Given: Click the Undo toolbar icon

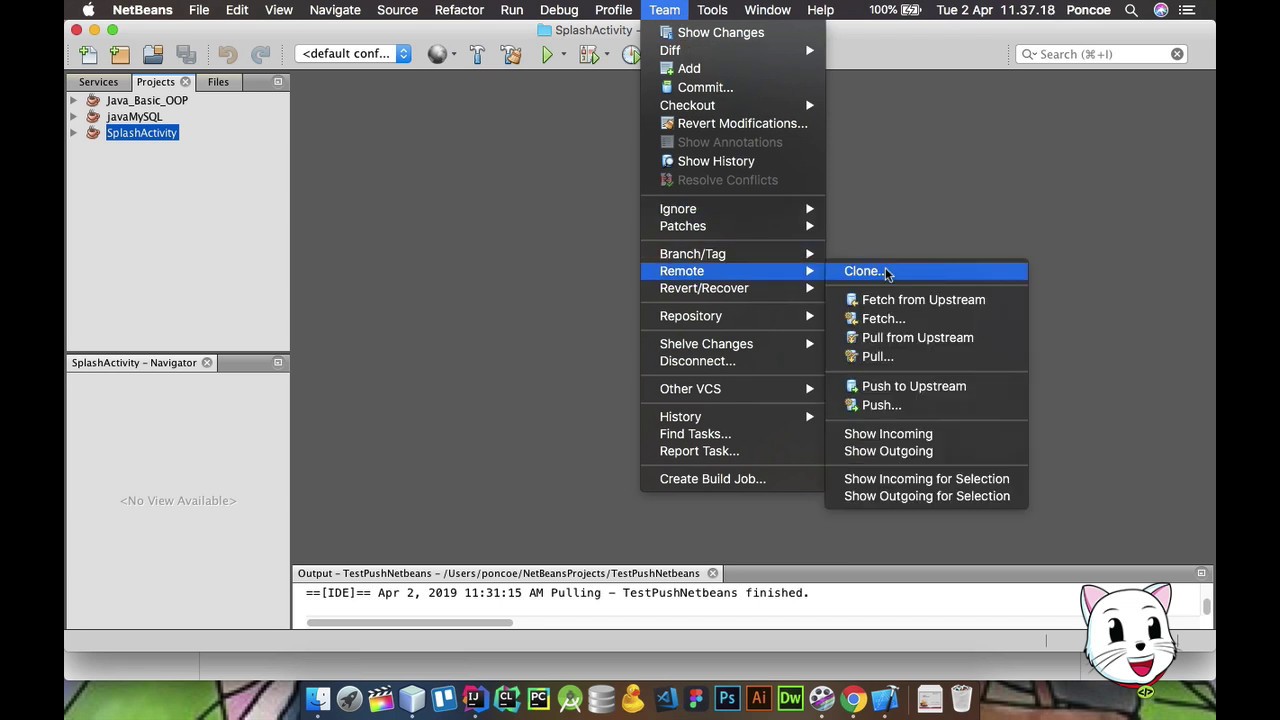Looking at the screenshot, I should tap(228, 54).
